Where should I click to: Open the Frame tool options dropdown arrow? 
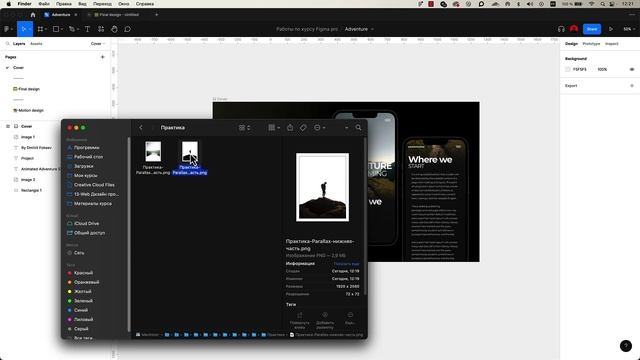pyautogui.click(x=45, y=29)
